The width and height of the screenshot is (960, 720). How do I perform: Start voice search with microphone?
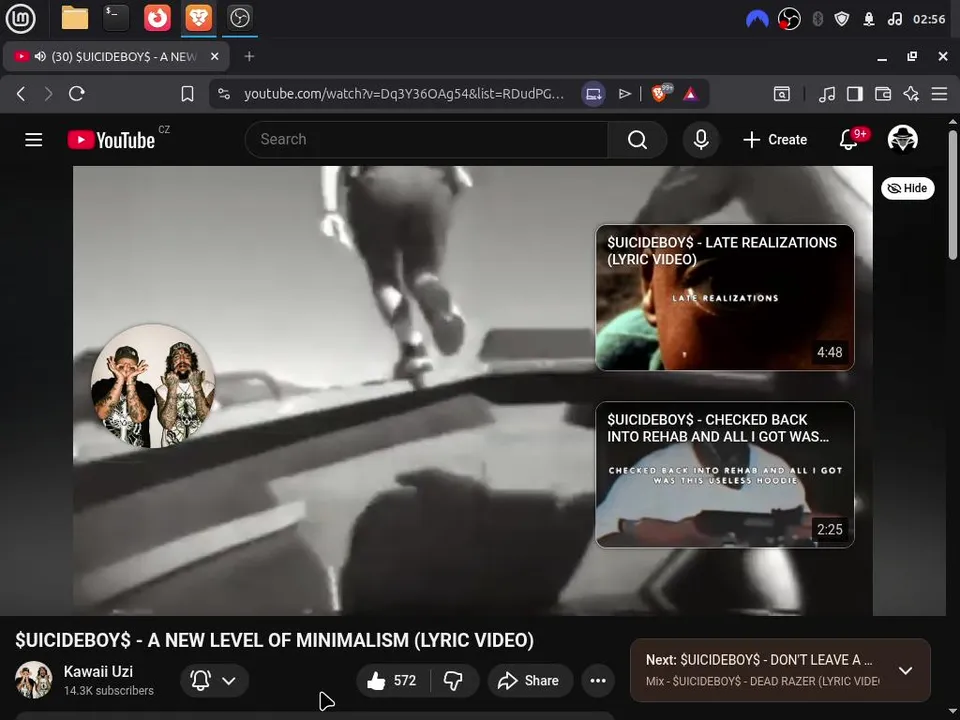coord(701,140)
